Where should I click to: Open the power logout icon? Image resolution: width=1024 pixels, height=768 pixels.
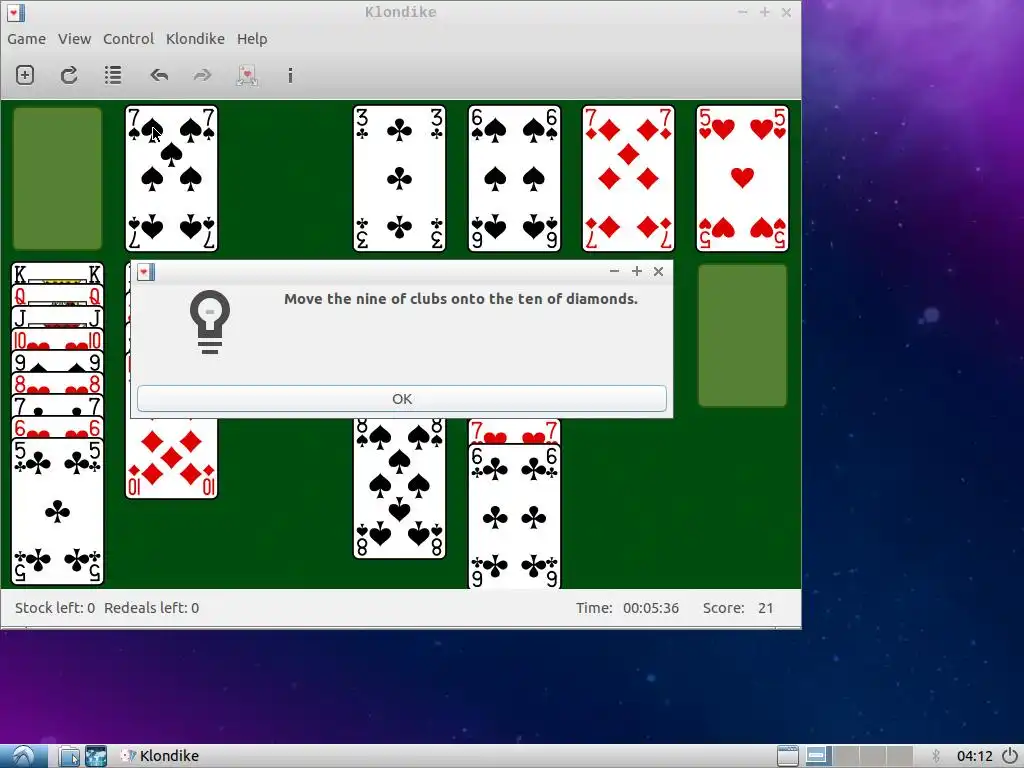pos(1010,756)
